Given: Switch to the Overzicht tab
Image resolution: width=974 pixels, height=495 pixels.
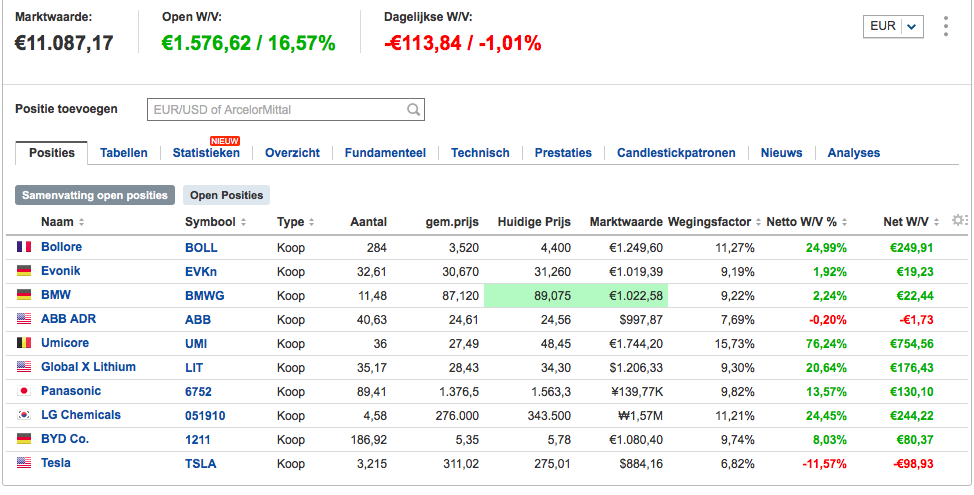Looking at the screenshot, I should (293, 153).
